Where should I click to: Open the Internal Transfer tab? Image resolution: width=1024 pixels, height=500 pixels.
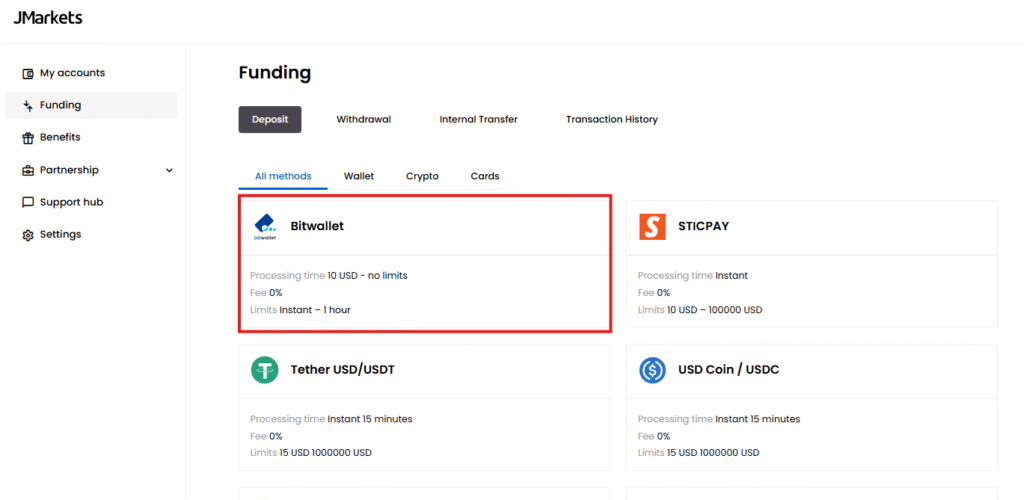(x=478, y=119)
